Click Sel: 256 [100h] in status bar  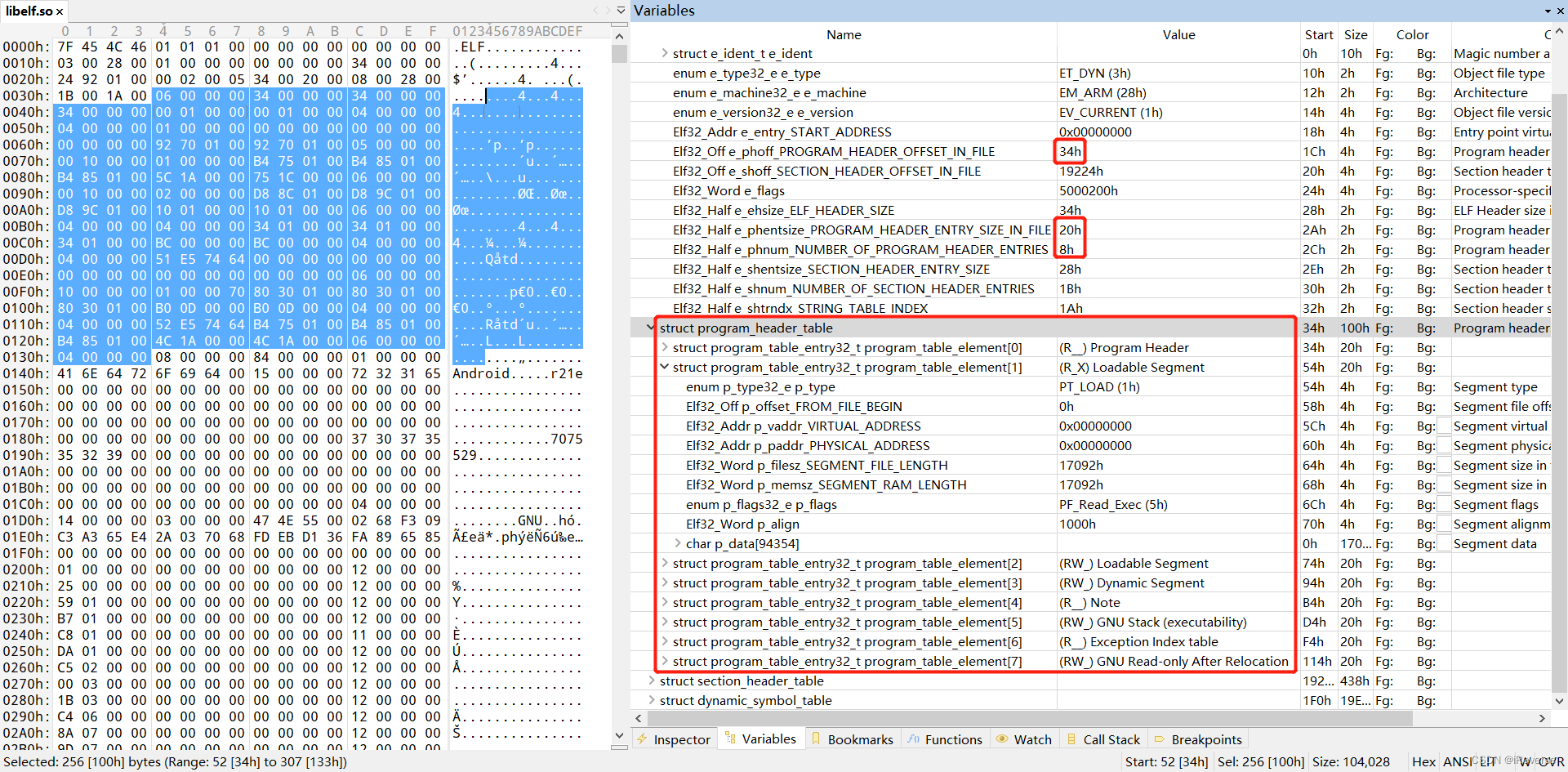pos(1261,761)
